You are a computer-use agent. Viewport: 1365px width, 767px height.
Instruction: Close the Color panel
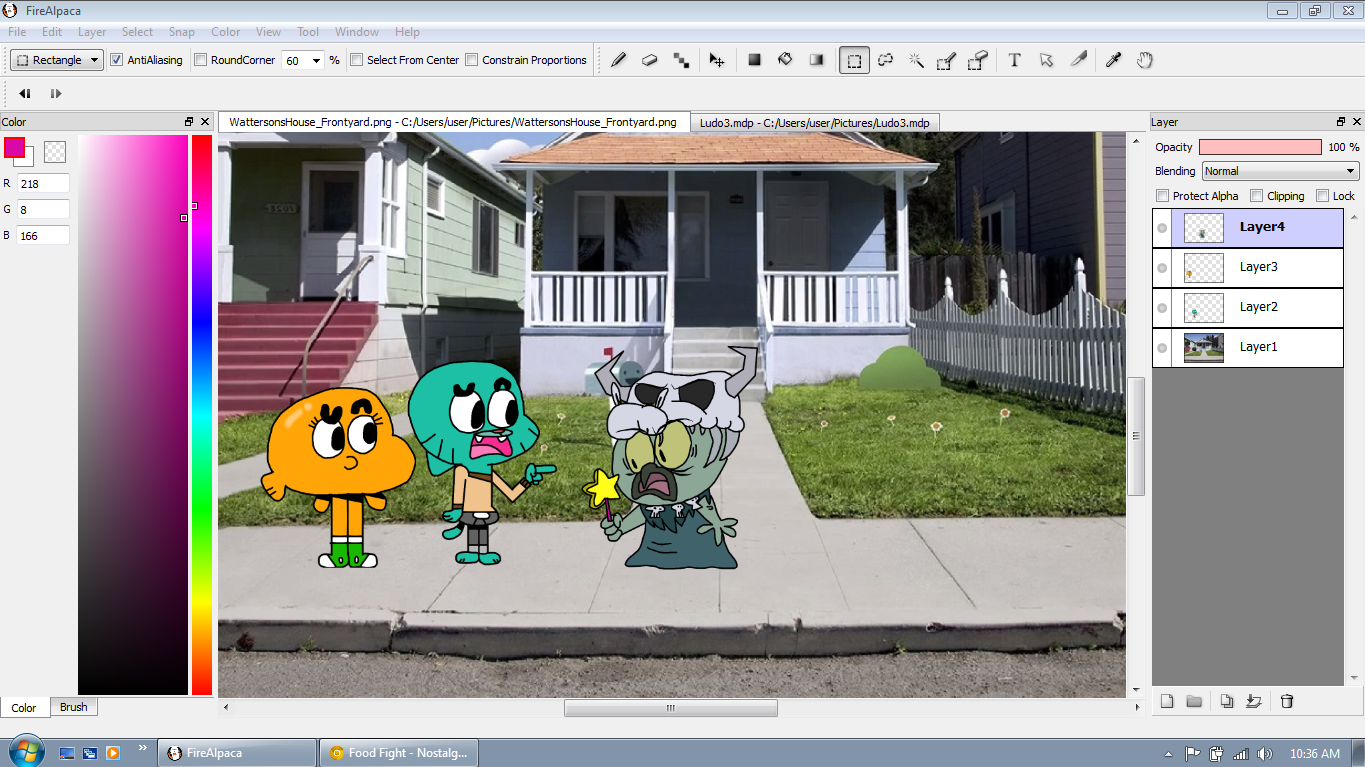tap(205, 122)
